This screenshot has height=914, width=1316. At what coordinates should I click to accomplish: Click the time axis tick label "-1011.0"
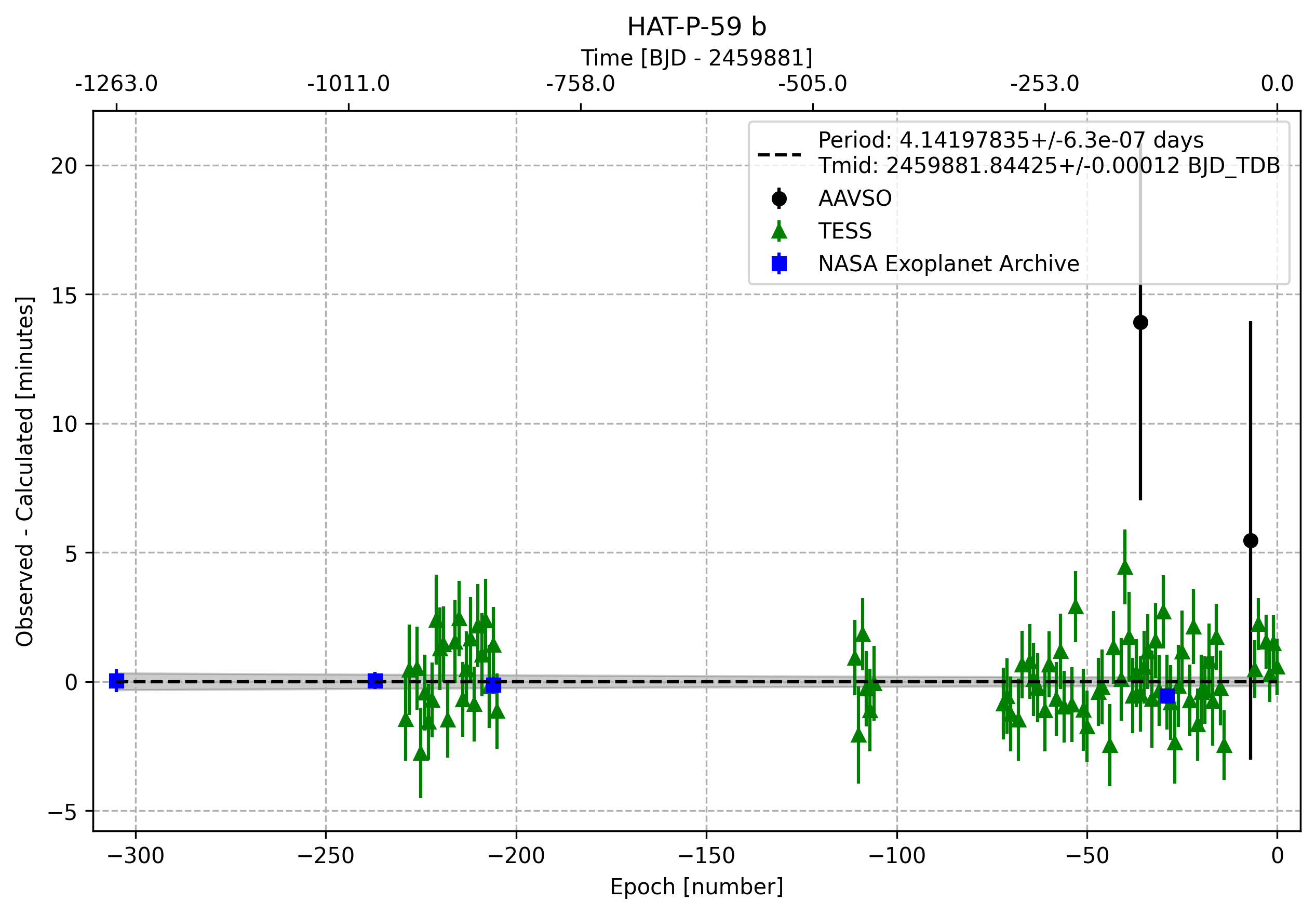348,84
